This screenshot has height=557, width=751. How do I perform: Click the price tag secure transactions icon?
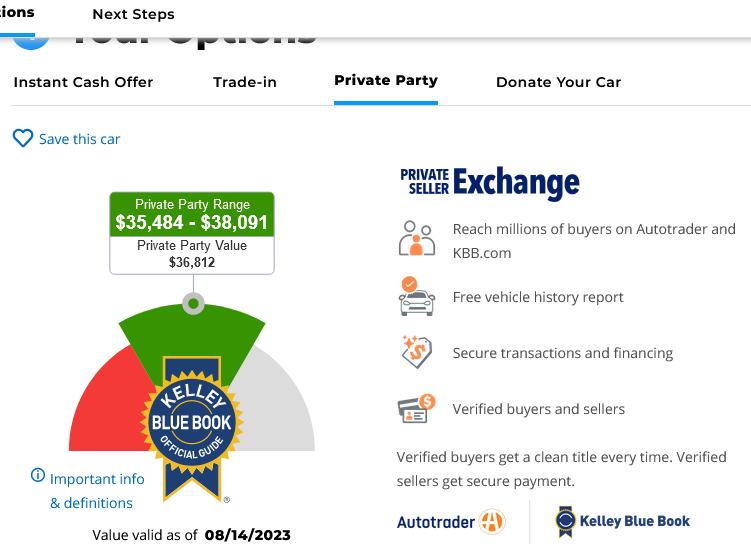point(417,352)
